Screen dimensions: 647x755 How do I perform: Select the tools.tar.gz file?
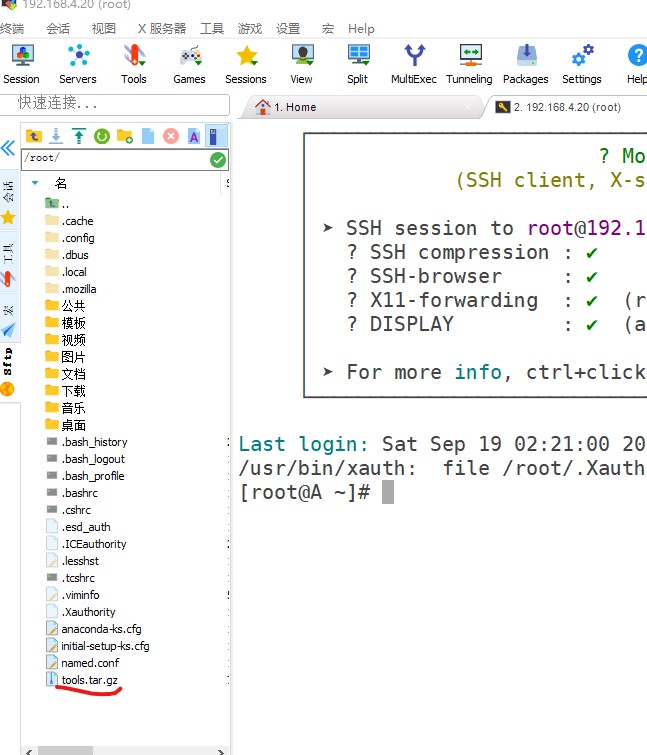tap(82, 680)
